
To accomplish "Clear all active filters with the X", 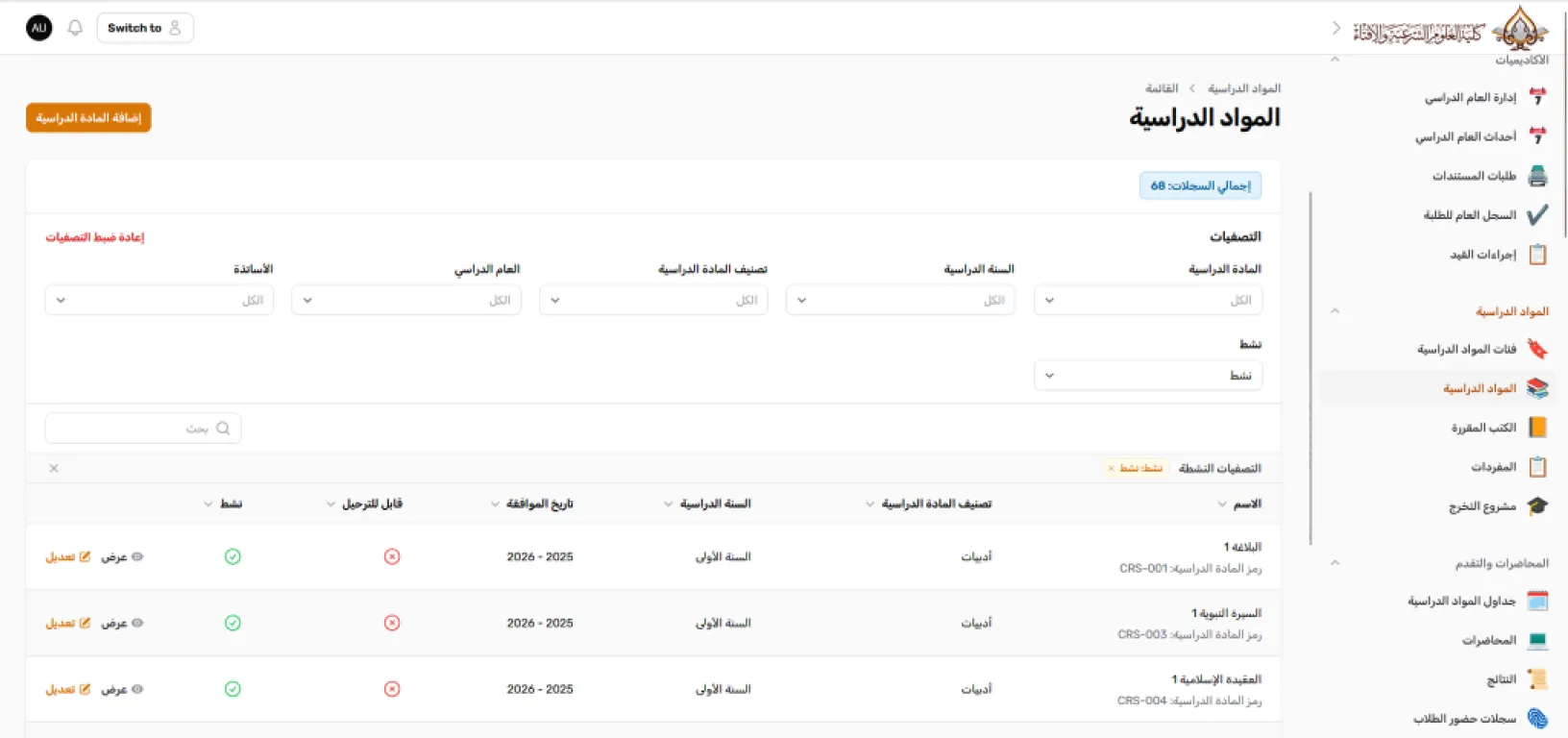I will 54,468.
